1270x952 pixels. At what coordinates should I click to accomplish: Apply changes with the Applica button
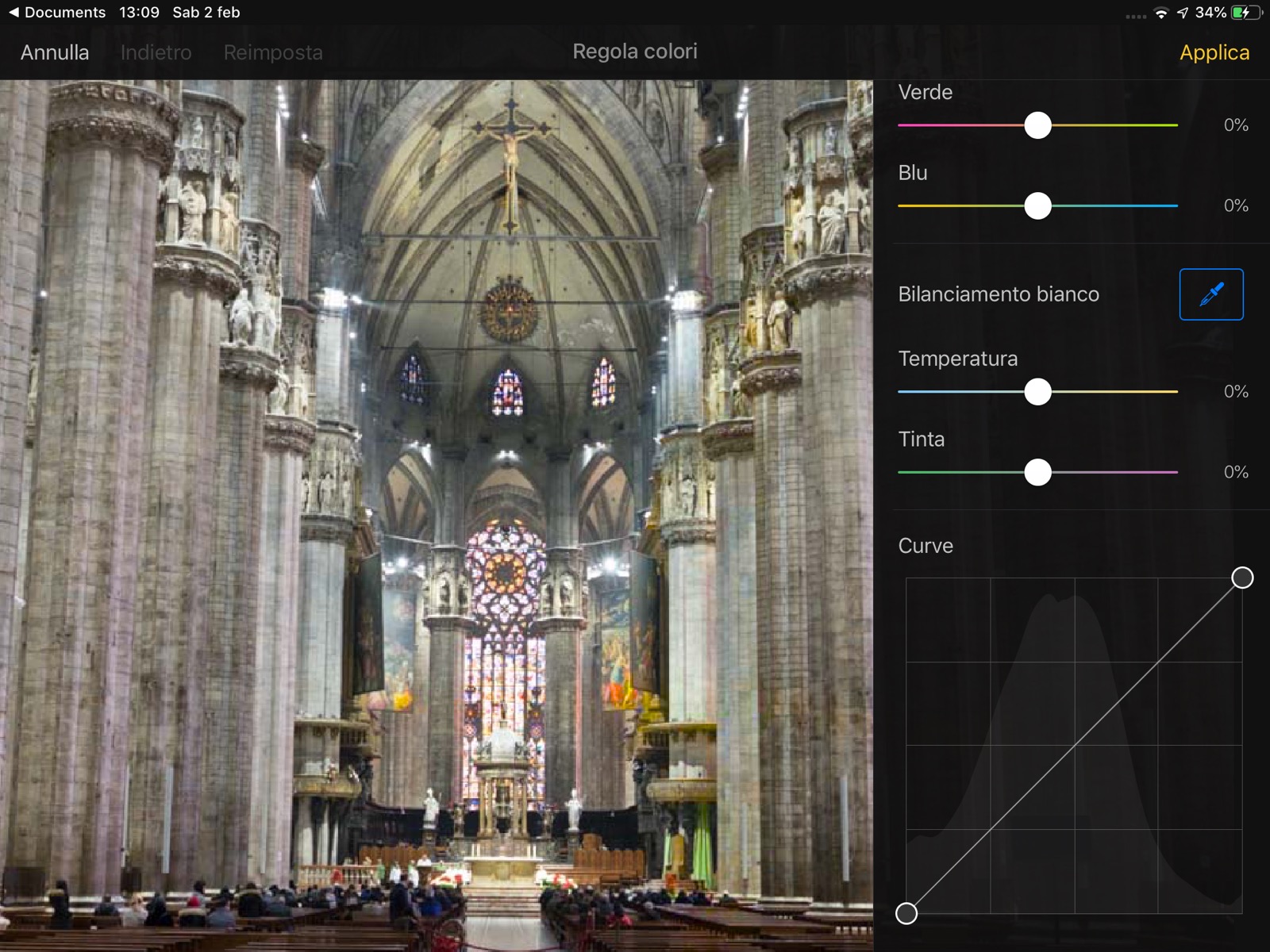coord(1214,52)
